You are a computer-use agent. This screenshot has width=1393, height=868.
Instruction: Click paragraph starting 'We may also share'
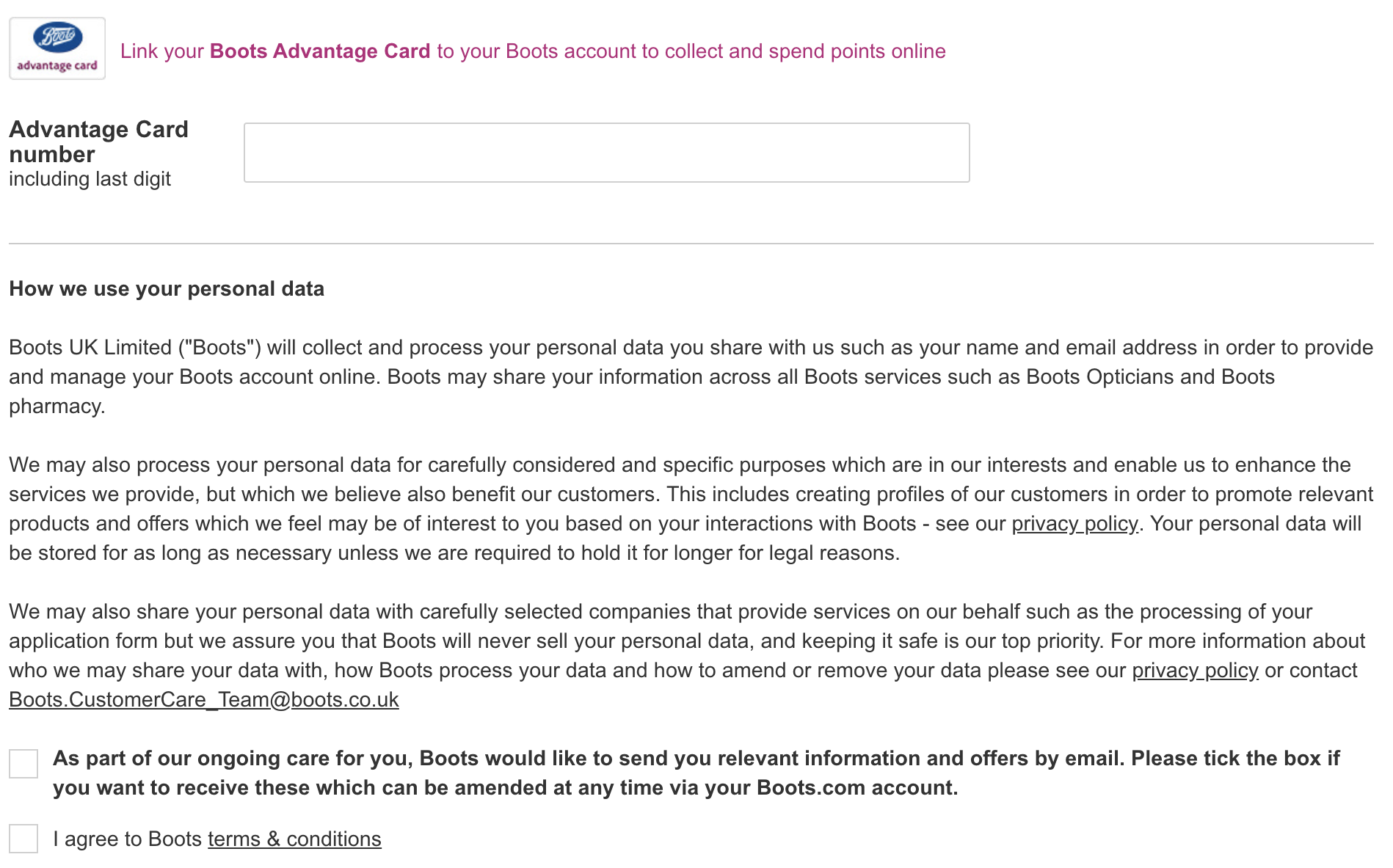[687, 656]
